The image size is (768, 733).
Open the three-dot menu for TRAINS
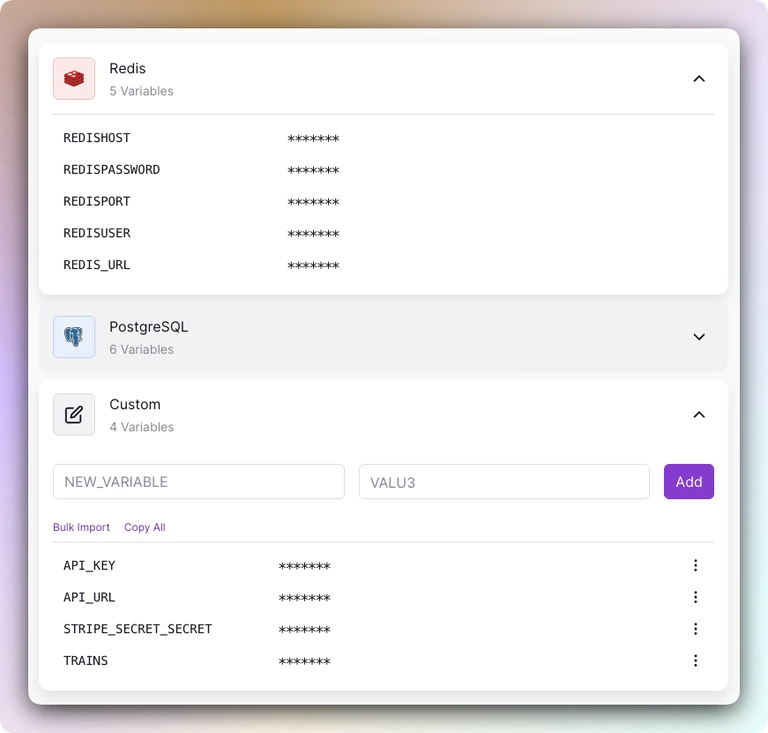(695, 661)
